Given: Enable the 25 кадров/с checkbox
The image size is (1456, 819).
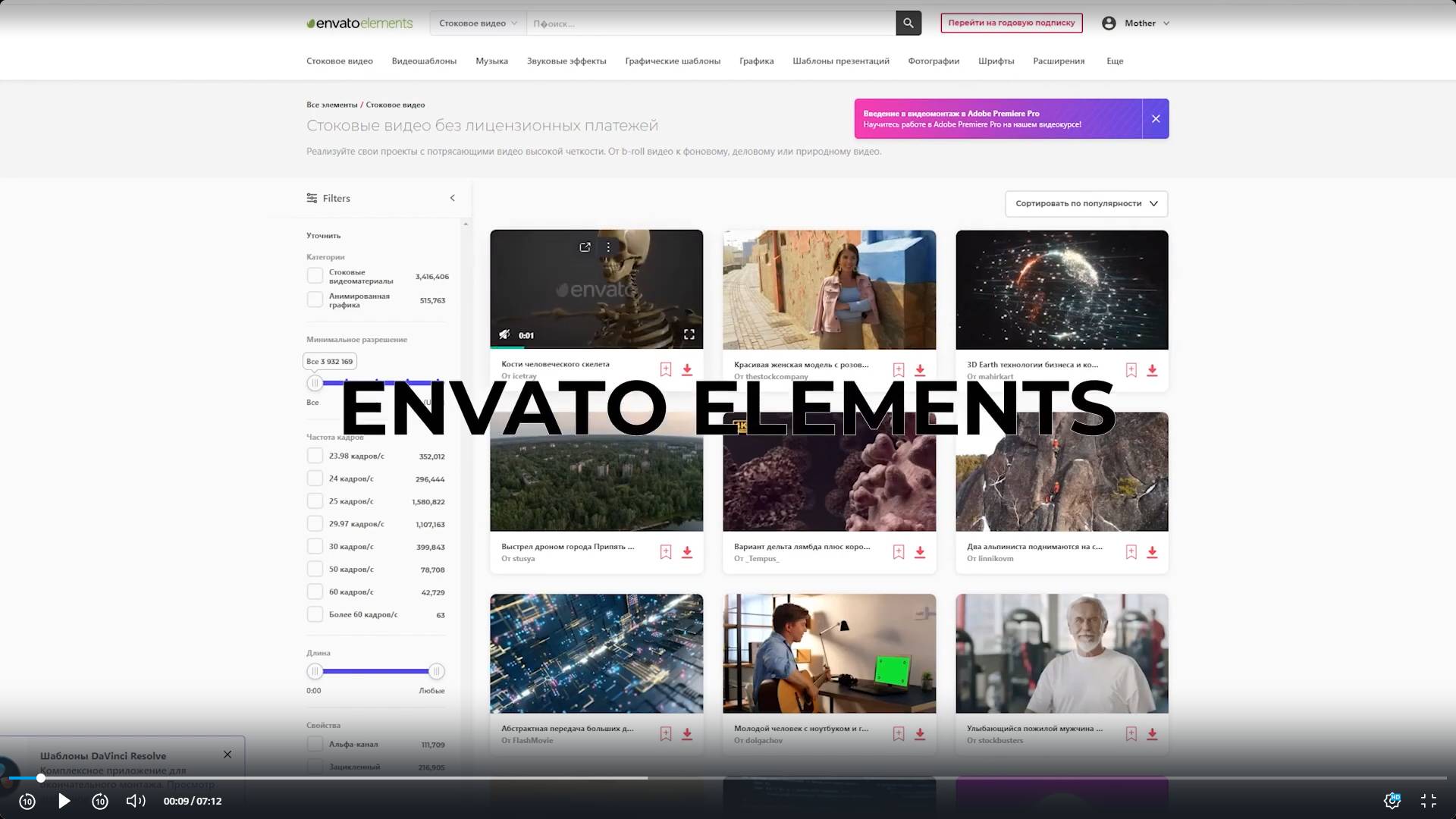Looking at the screenshot, I should [x=315, y=501].
